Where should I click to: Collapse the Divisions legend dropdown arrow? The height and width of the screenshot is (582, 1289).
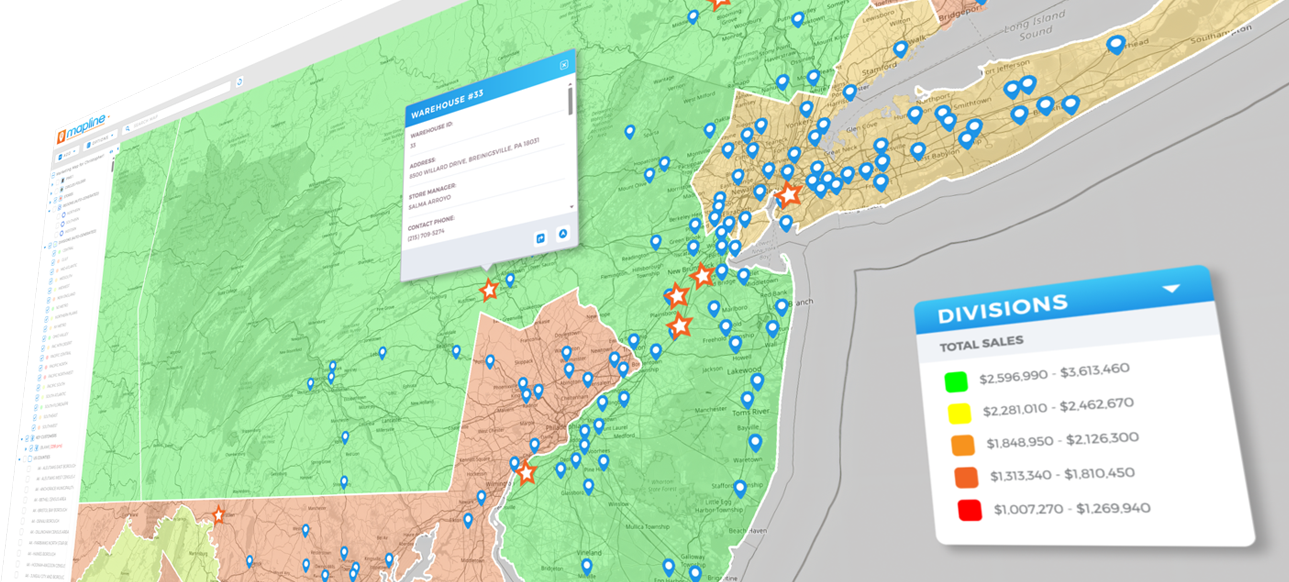[x=1171, y=289]
